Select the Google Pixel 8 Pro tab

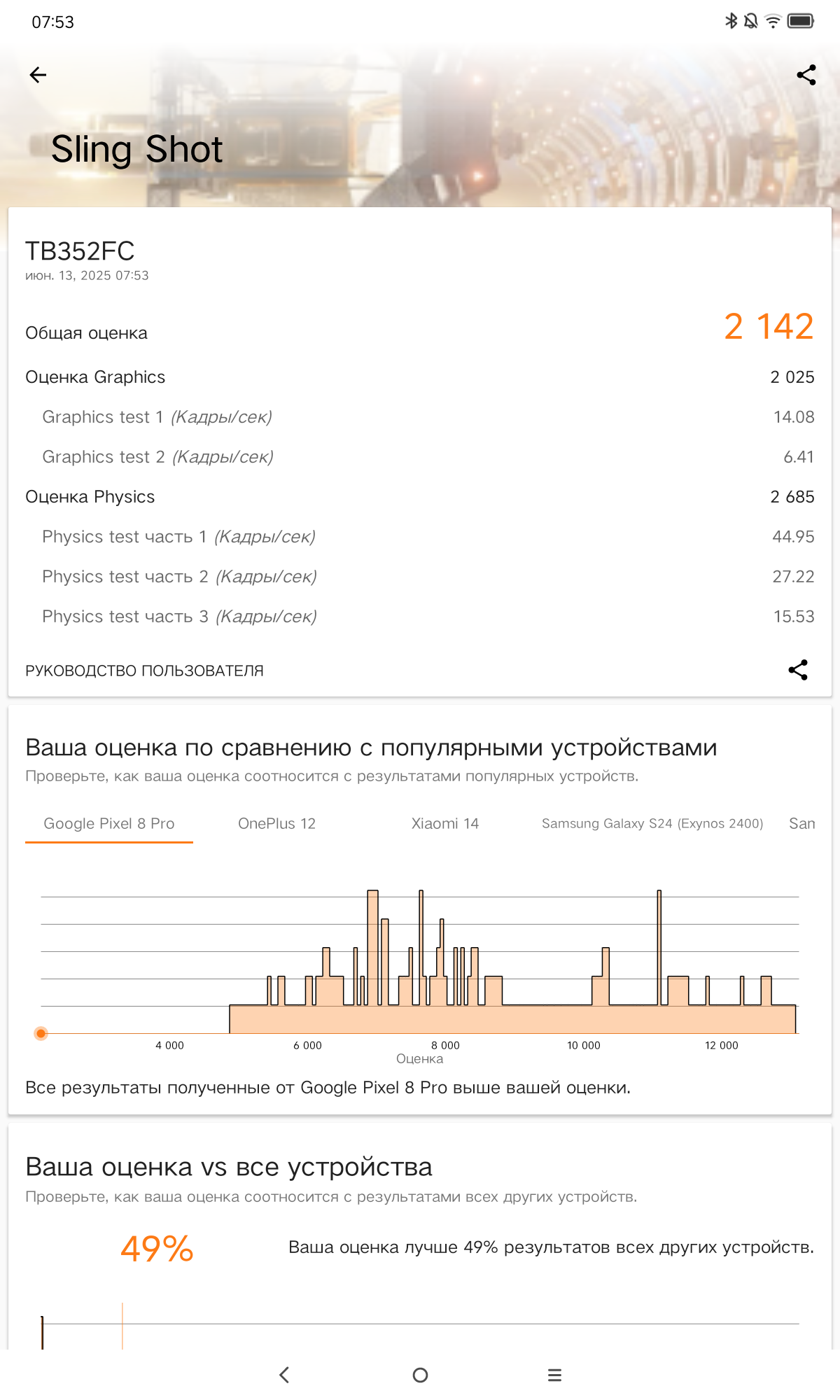[x=109, y=823]
